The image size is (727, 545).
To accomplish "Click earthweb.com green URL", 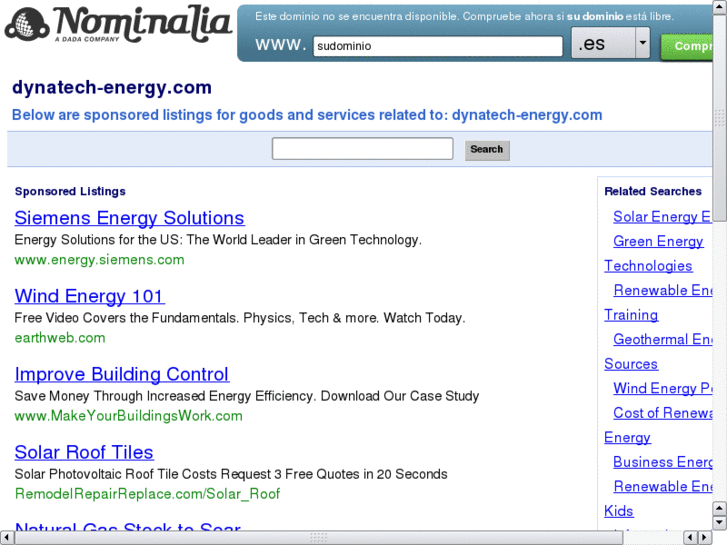I will pos(60,338).
